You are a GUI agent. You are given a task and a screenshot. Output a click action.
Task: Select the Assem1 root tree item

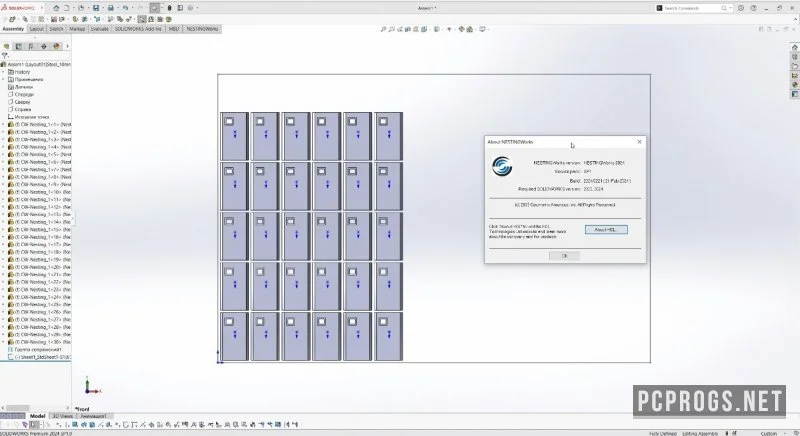[36, 65]
